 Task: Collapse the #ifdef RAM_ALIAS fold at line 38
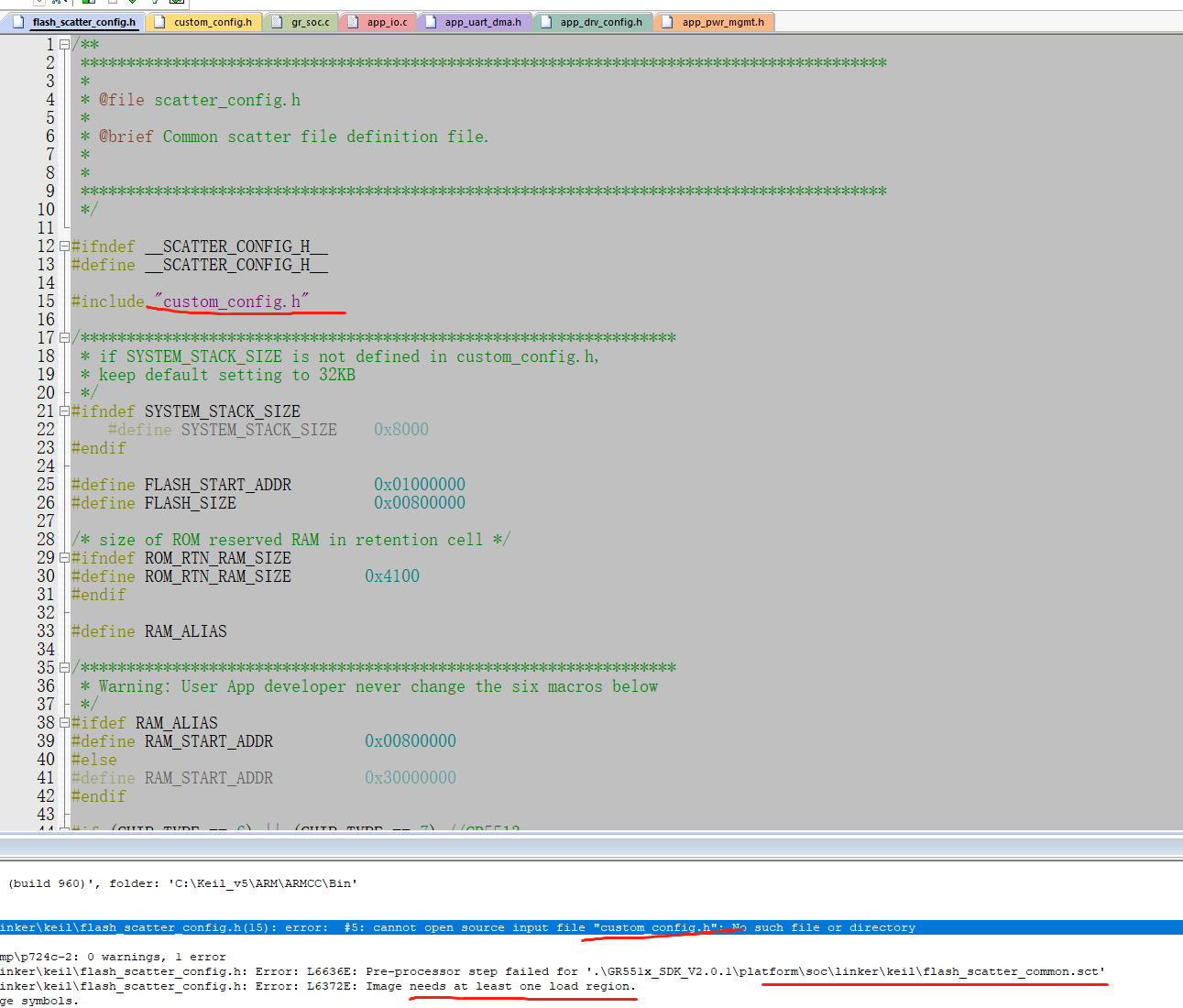[64, 722]
